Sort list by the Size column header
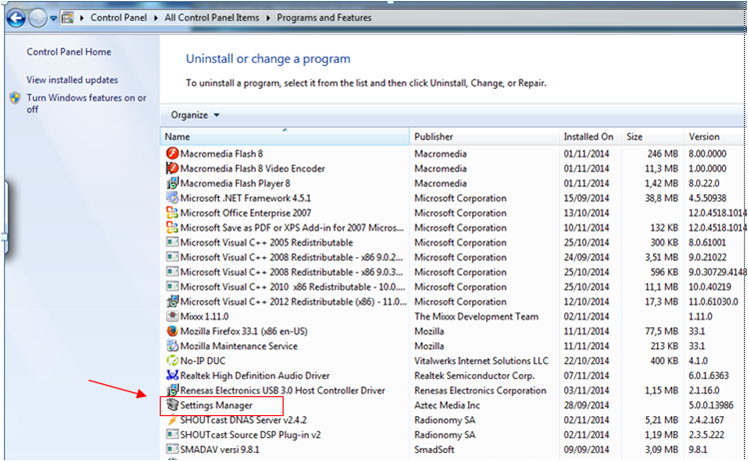748x461 pixels. pyautogui.click(x=653, y=136)
